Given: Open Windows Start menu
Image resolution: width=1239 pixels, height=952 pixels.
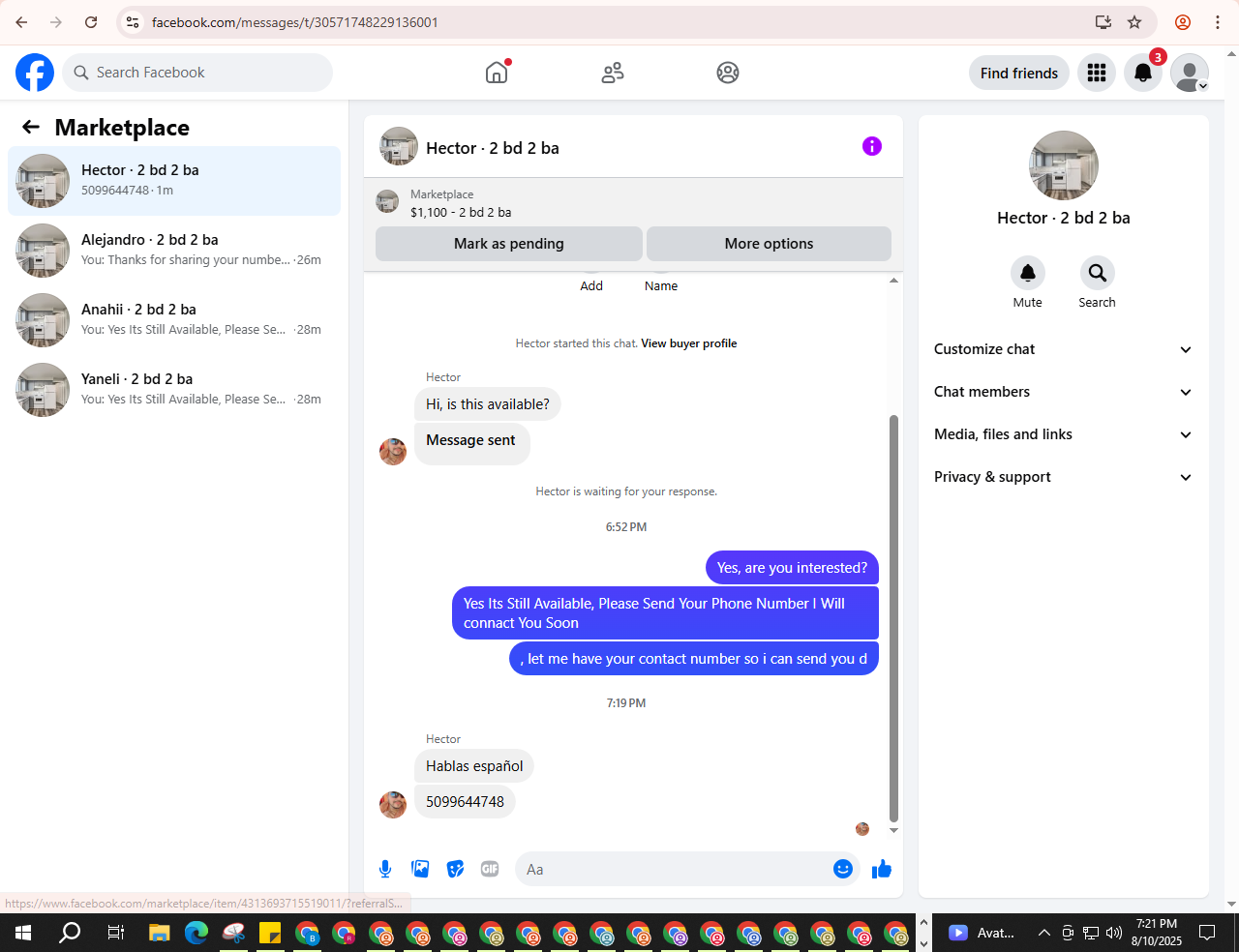Looking at the screenshot, I should pos(23,933).
